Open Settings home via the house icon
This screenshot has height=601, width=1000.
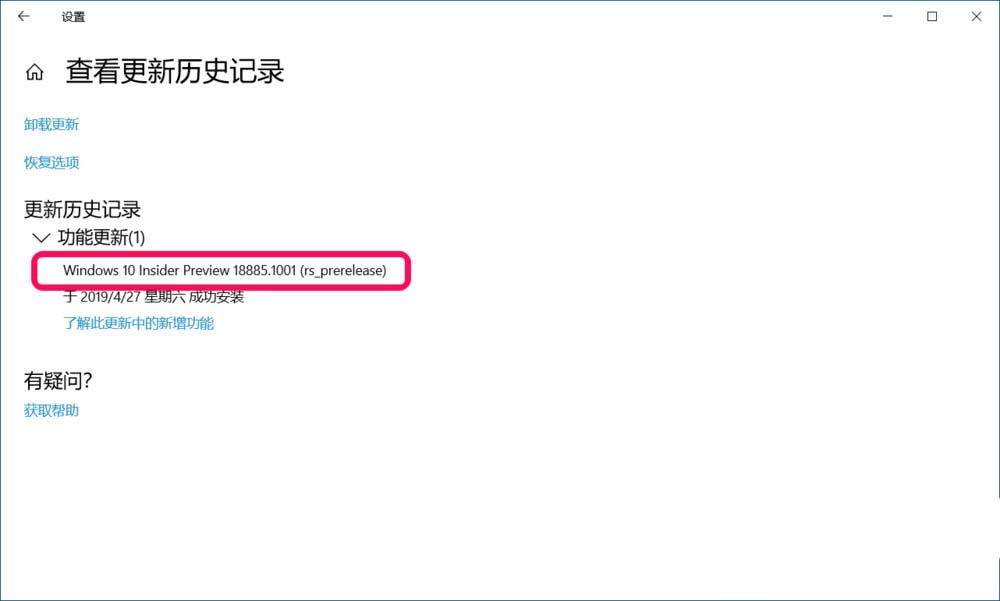[34, 72]
